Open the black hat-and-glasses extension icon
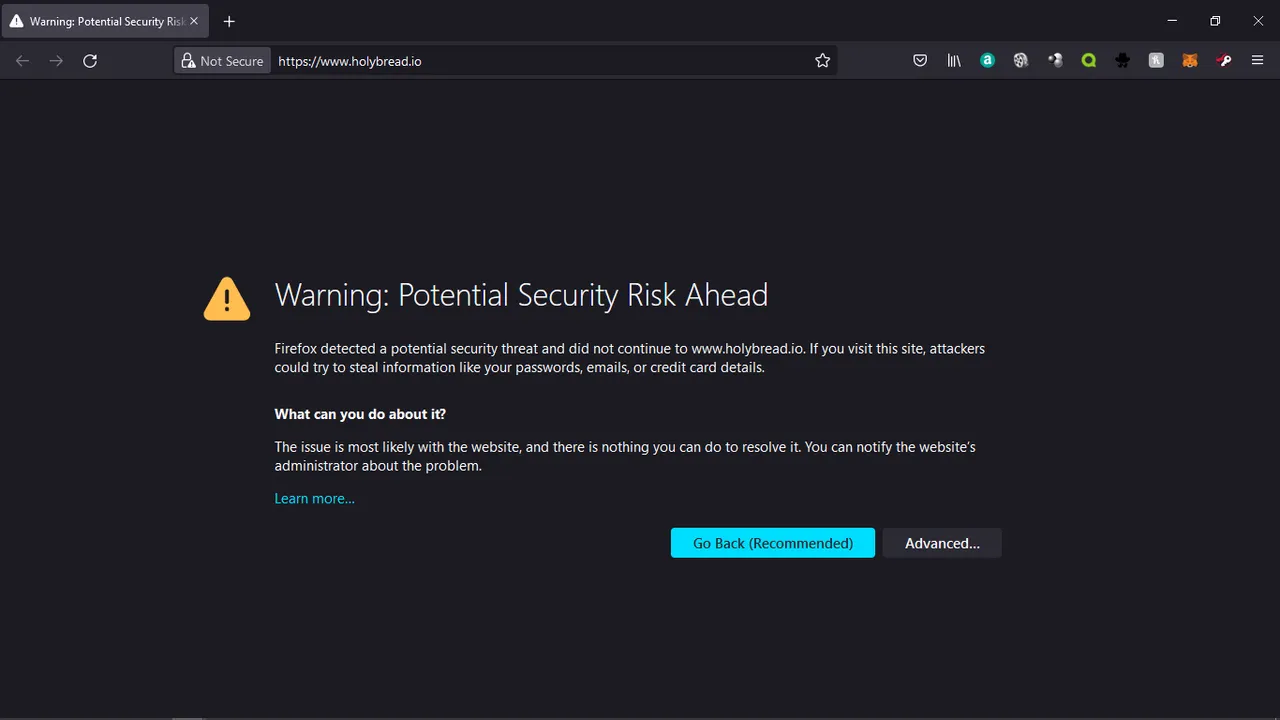This screenshot has width=1280, height=720. [x=1123, y=61]
